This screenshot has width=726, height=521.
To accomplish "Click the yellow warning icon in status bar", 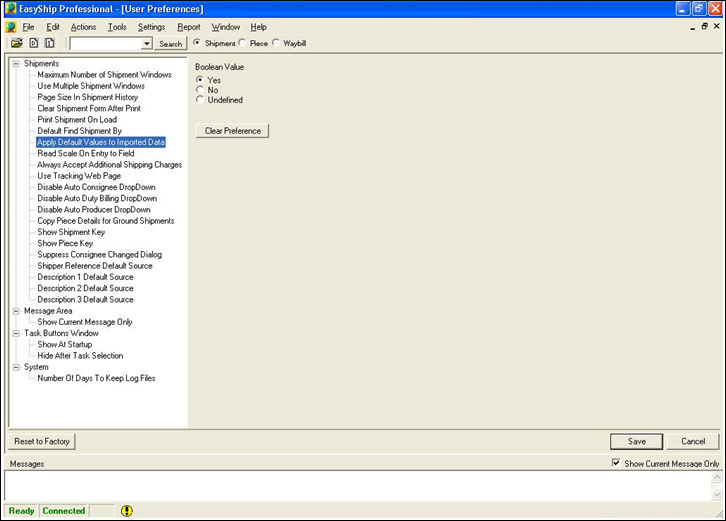I will pyautogui.click(x=126, y=511).
